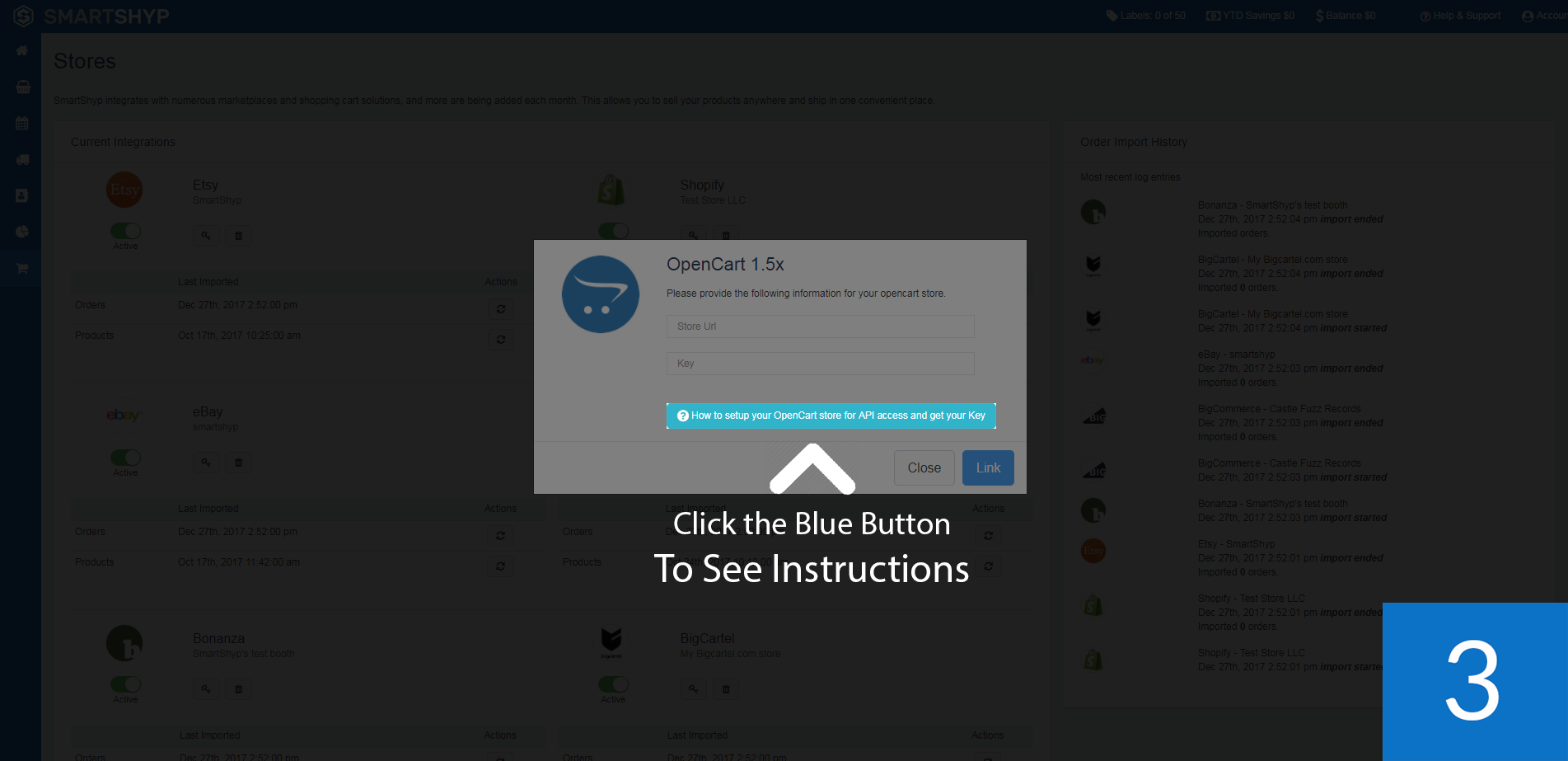Click the blue Link button
This screenshot has height=761, width=1568.
(988, 467)
